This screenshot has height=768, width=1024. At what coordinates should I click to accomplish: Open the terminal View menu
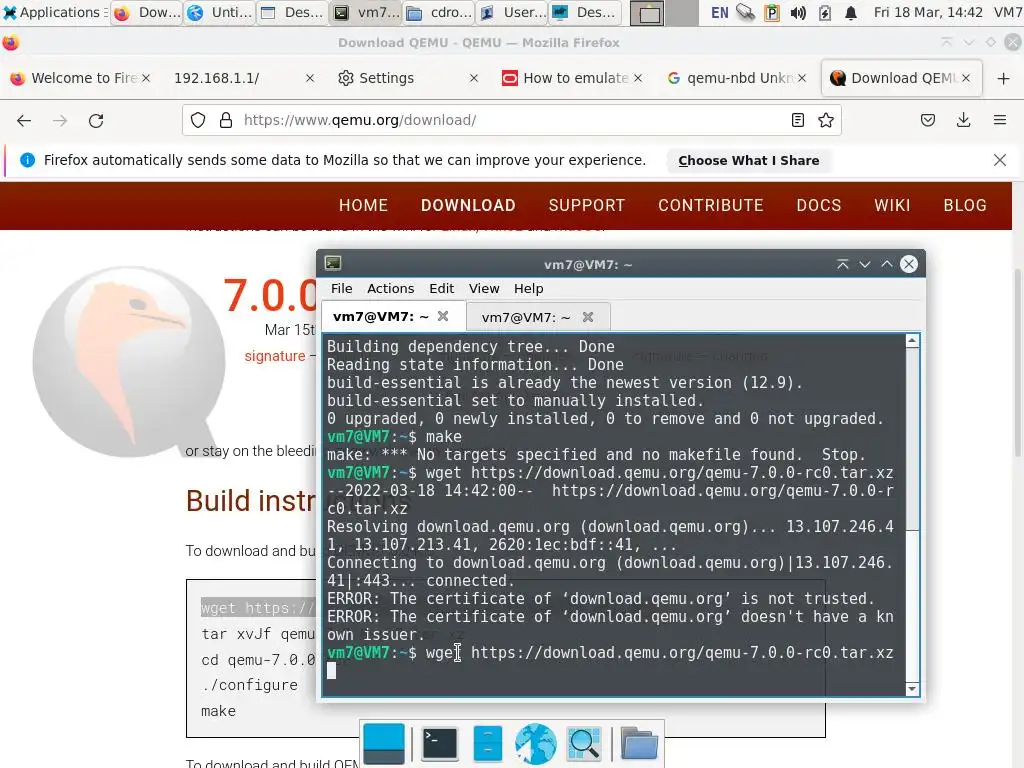[484, 288]
